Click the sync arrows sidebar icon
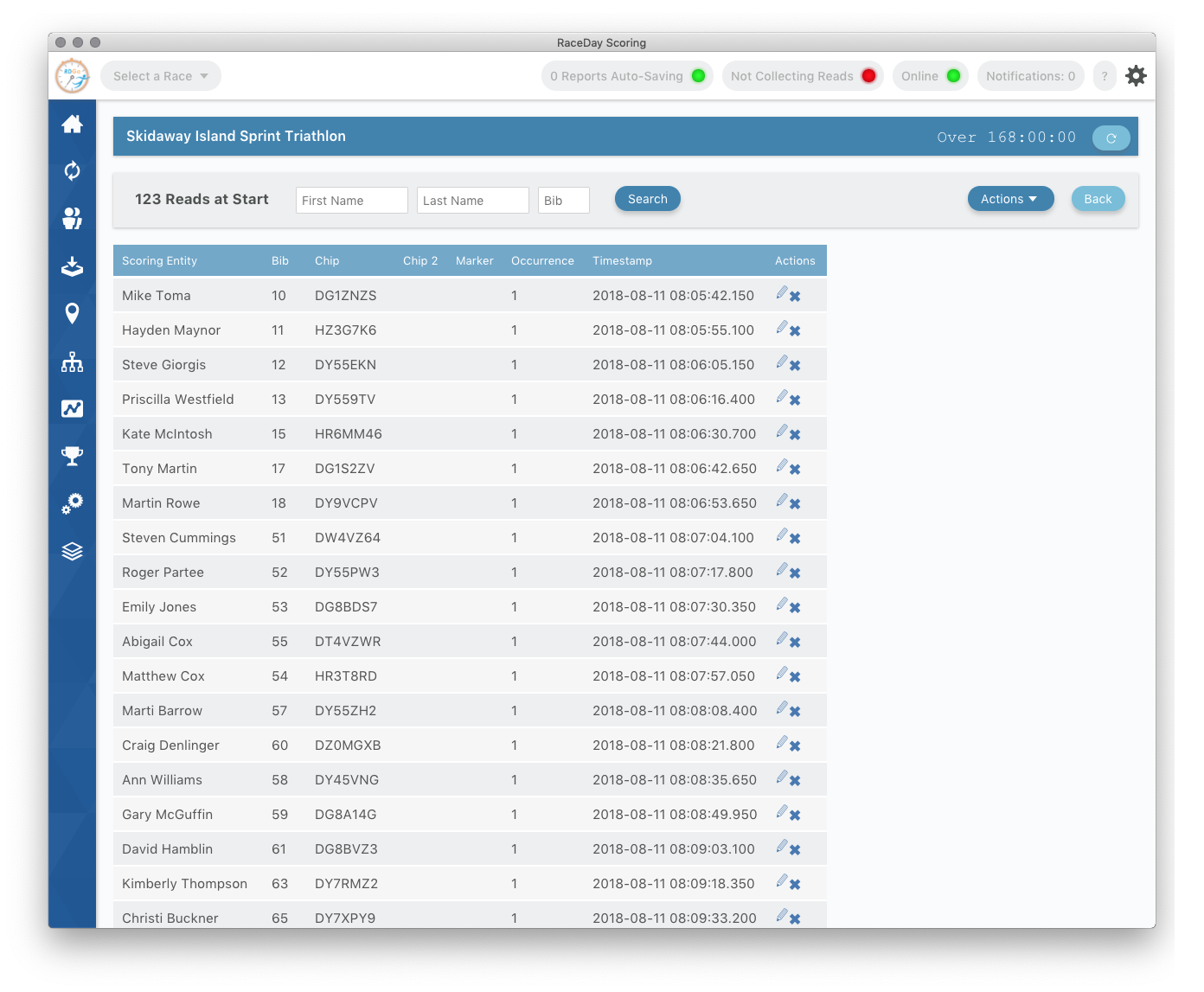The image size is (1204, 992). pyautogui.click(x=72, y=171)
